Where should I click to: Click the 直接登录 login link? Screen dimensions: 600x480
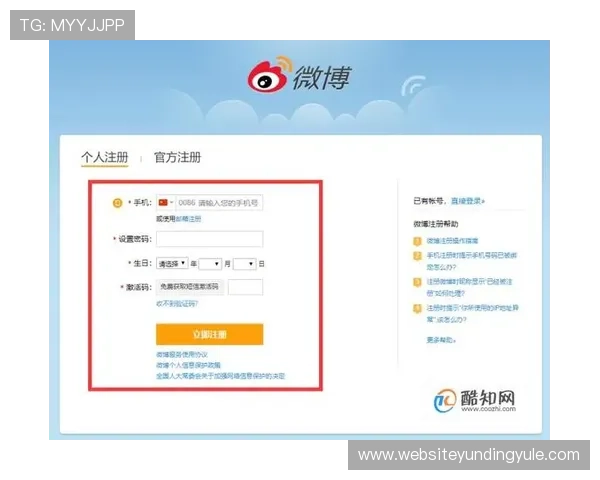(468, 201)
